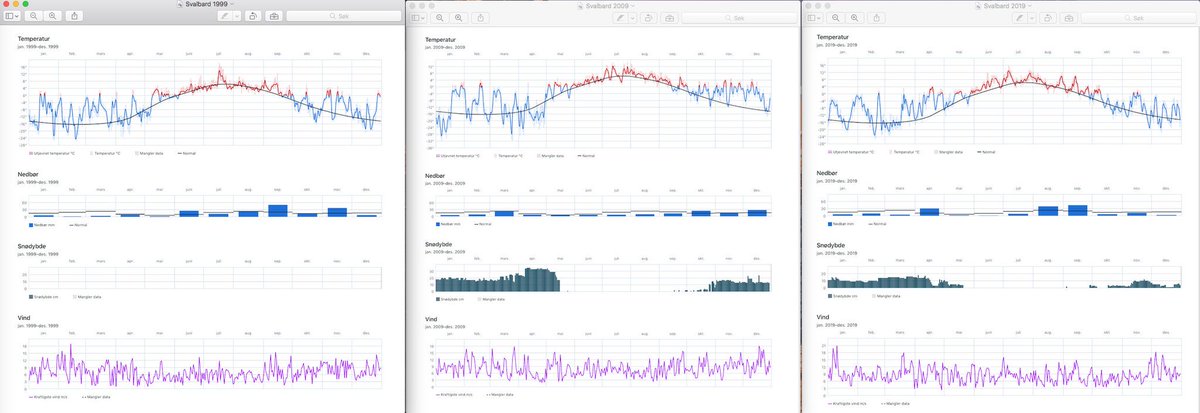Click the Søk search field in Svalbard 2019 window
This screenshot has width=1200, height=413.
click(1138, 18)
